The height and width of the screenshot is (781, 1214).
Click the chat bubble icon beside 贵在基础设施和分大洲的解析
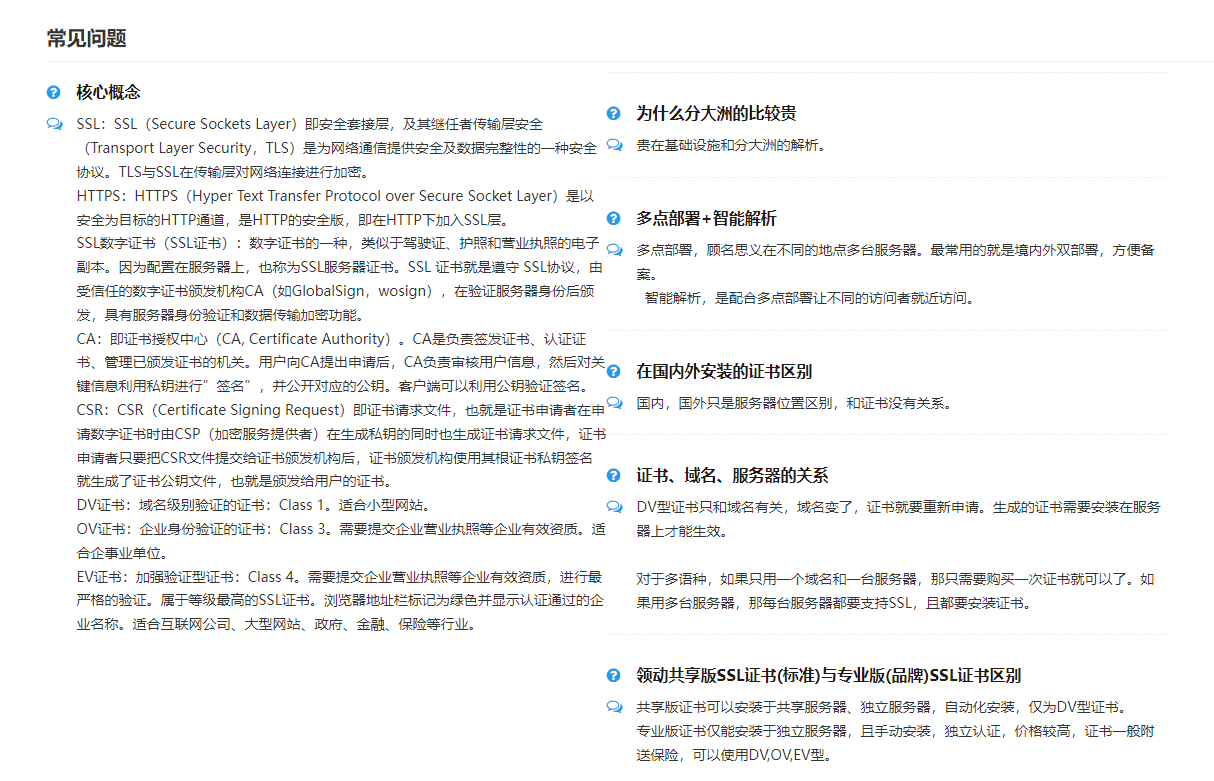pyautogui.click(x=614, y=145)
